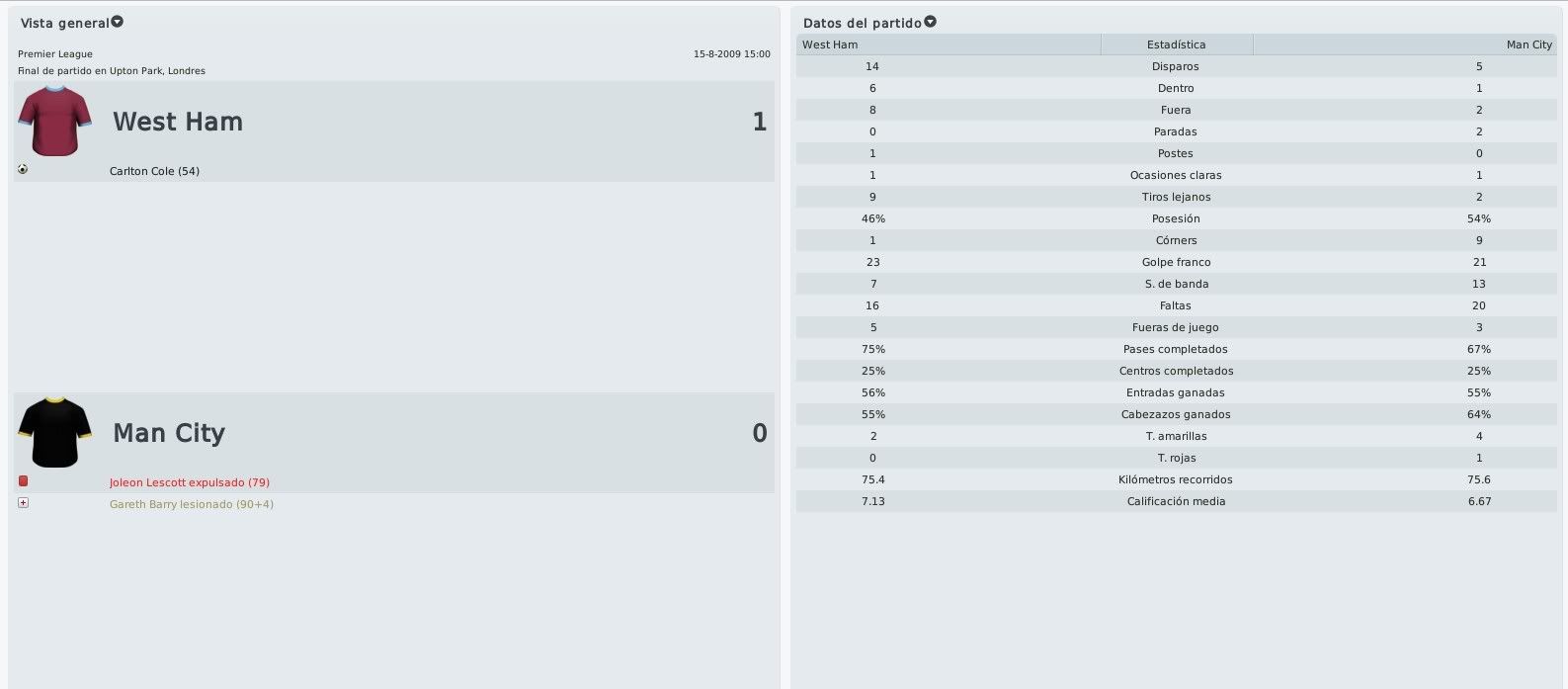Open the Man City team name link
The image size is (1568, 689).
(x=169, y=433)
